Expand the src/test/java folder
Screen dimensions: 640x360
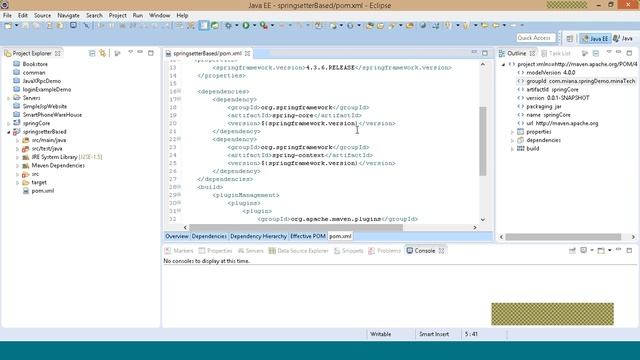pos(18,149)
